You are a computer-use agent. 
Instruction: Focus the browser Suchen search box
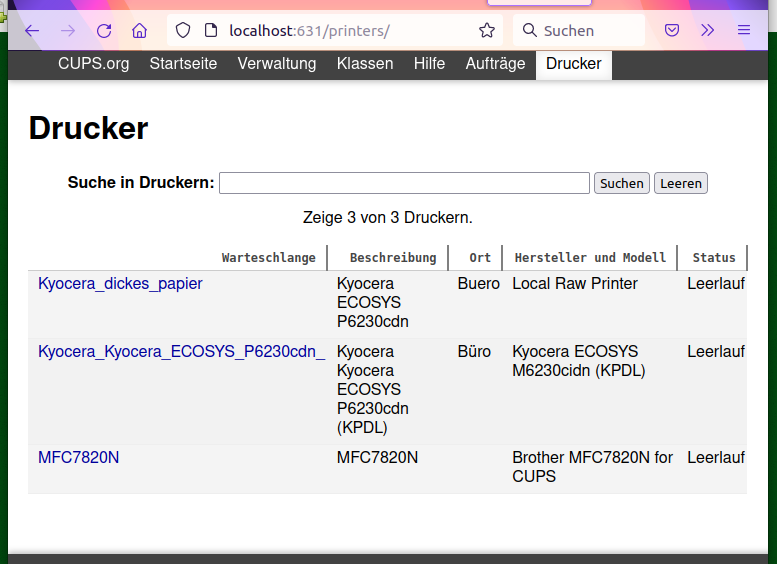(x=579, y=30)
